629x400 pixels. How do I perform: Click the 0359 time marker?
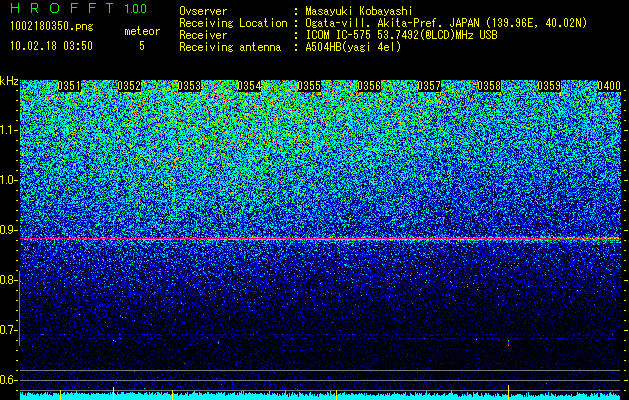(x=549, y=86)
